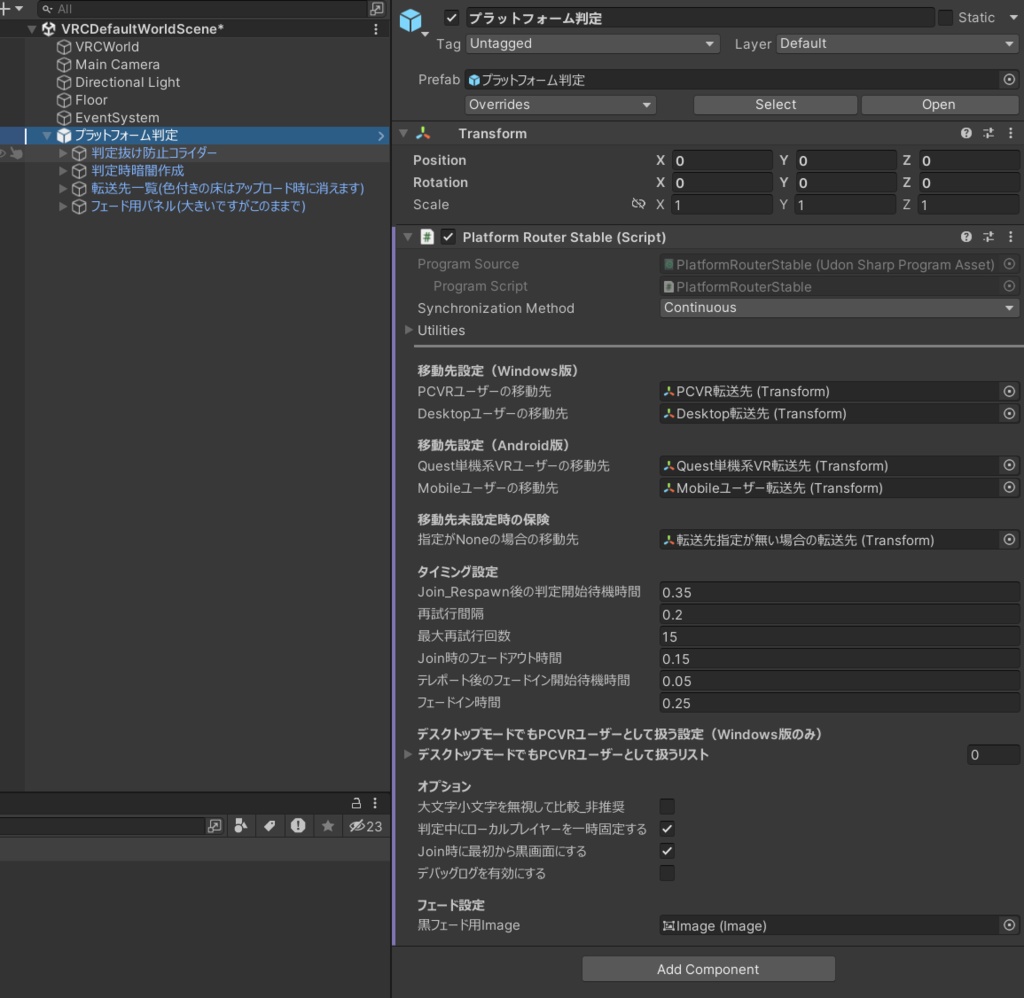This screenshot has height=998, width=1024.
Task: Click object picker circle for PCVRユーザーの移動先
Action: click(x=1010, y=391)
